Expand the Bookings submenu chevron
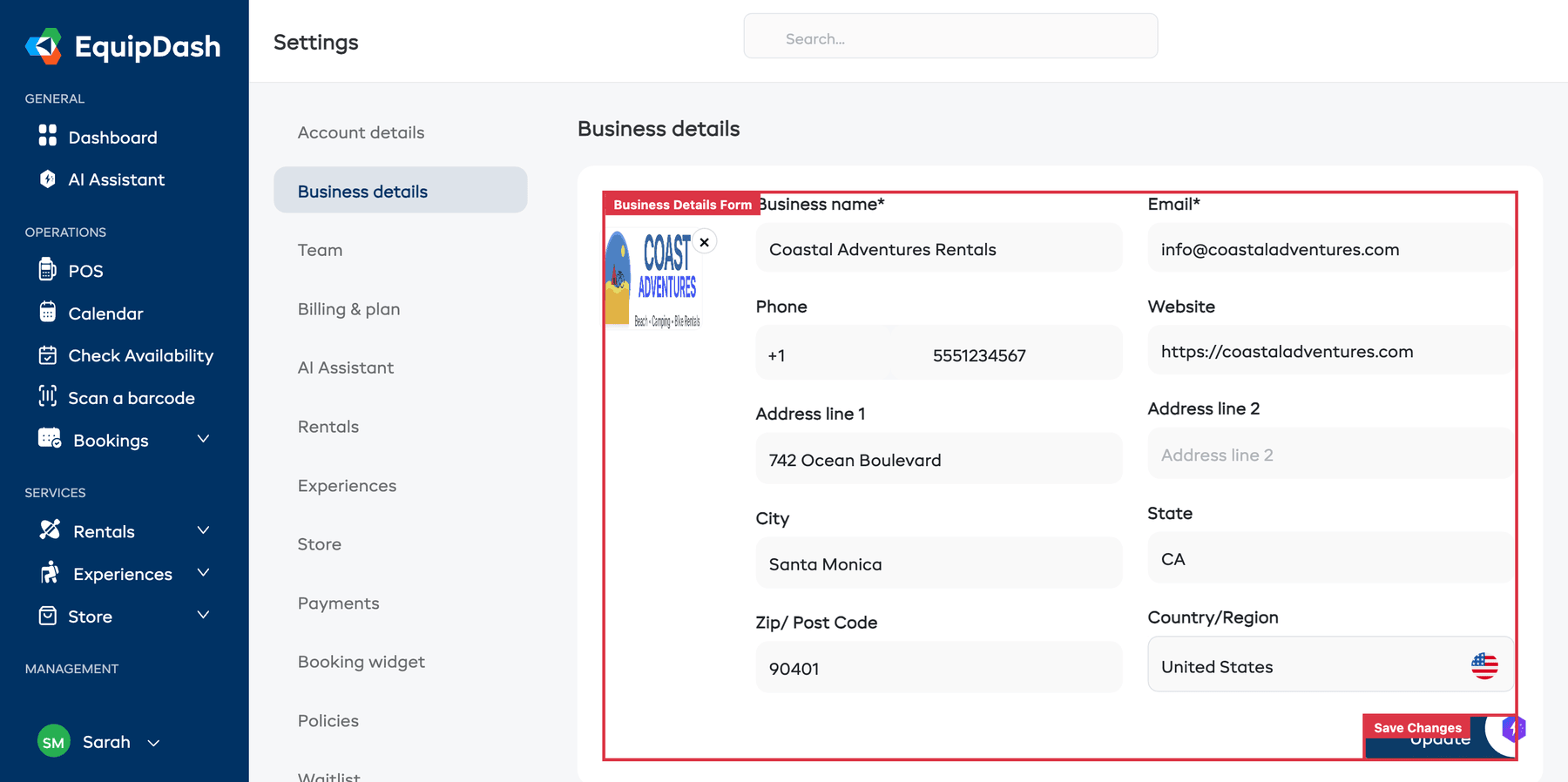This screenshot has width=1568, height=782. 203,439
